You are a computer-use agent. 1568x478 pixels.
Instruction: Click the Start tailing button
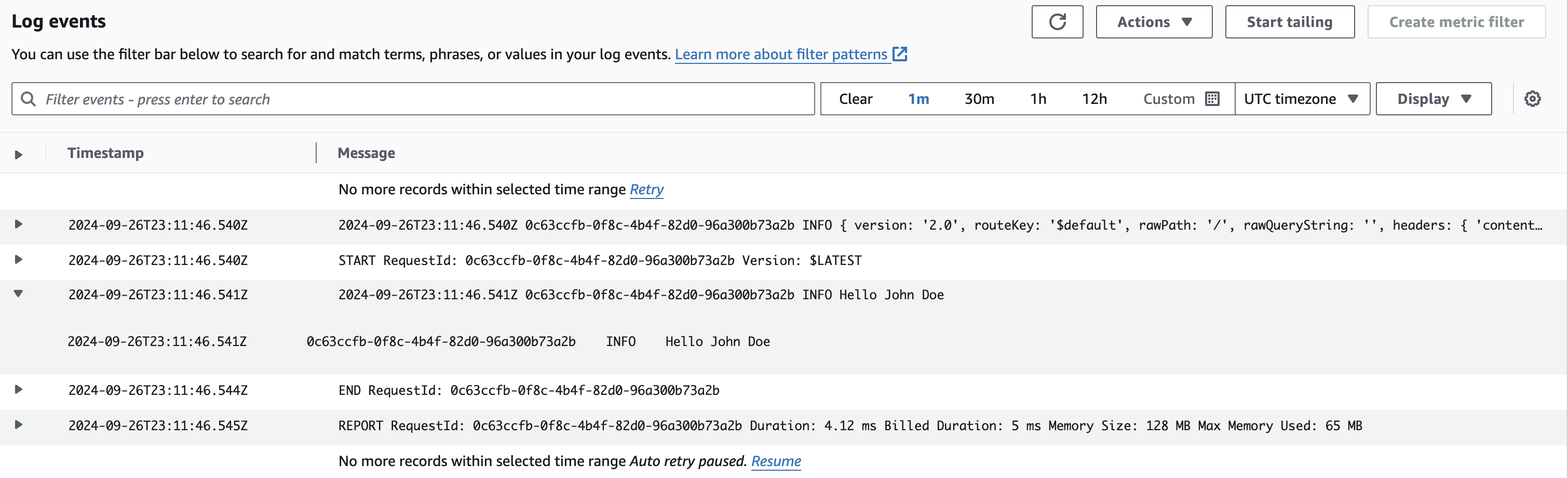pos(1289,22)
